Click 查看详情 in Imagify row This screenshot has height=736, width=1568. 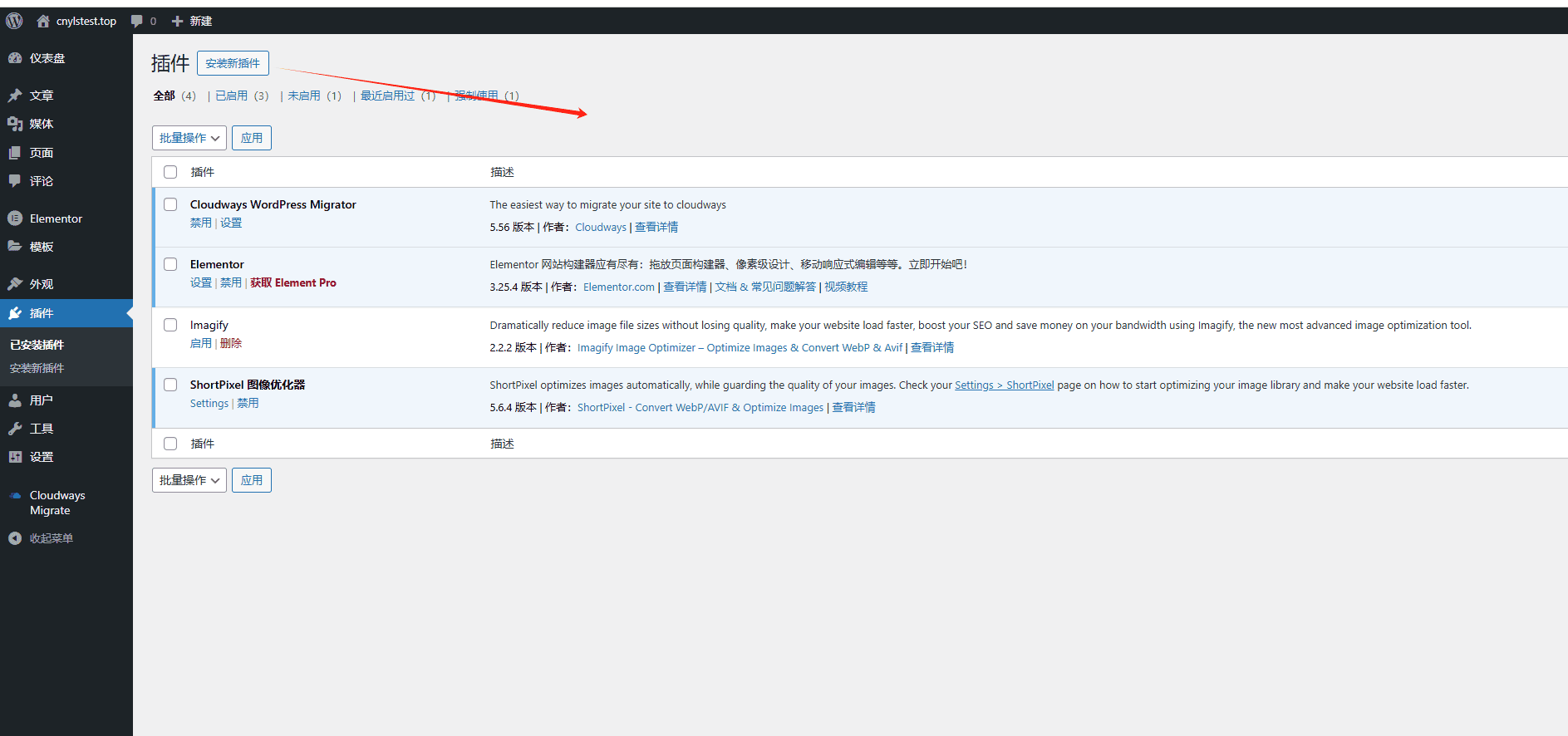tap(932, 347)
